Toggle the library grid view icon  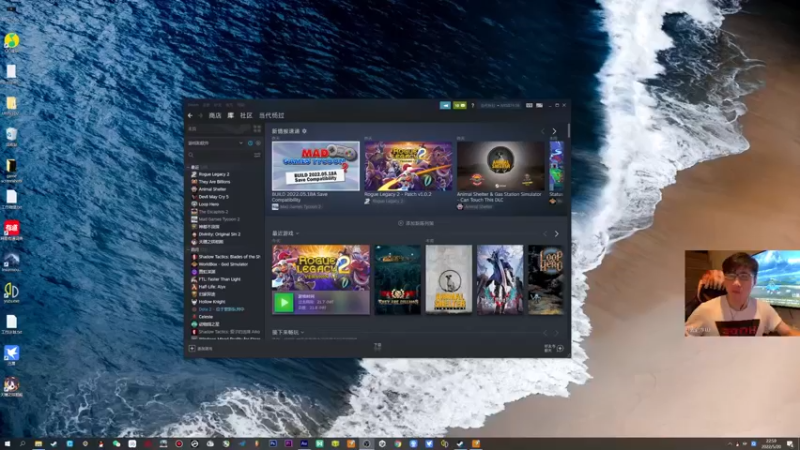[257, 129]
